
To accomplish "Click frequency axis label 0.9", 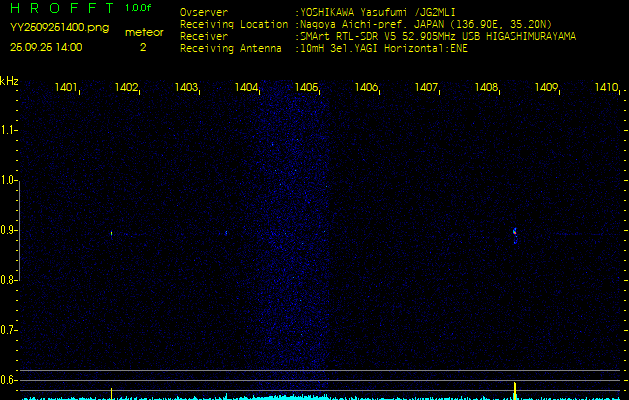I will coord(8,230).
